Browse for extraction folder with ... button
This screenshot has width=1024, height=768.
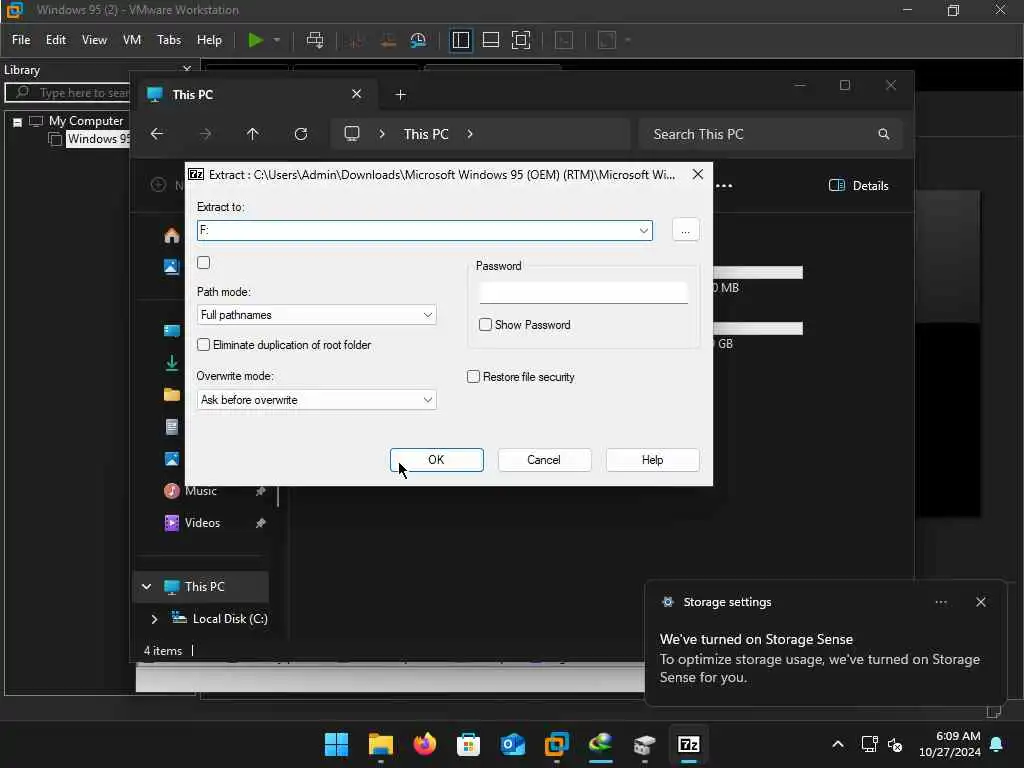[x=685, y=230]
